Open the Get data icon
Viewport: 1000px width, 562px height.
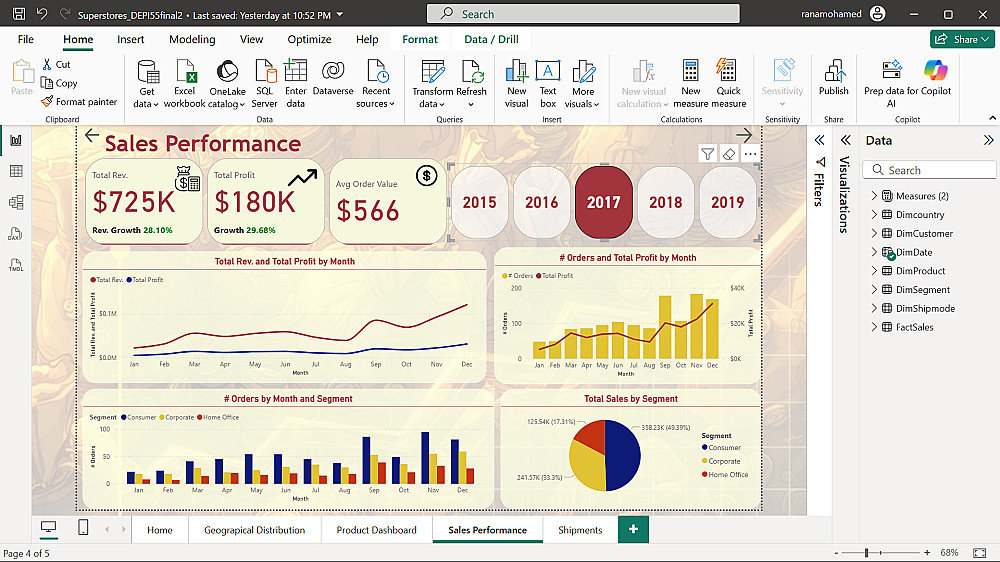tap(147, 72)
